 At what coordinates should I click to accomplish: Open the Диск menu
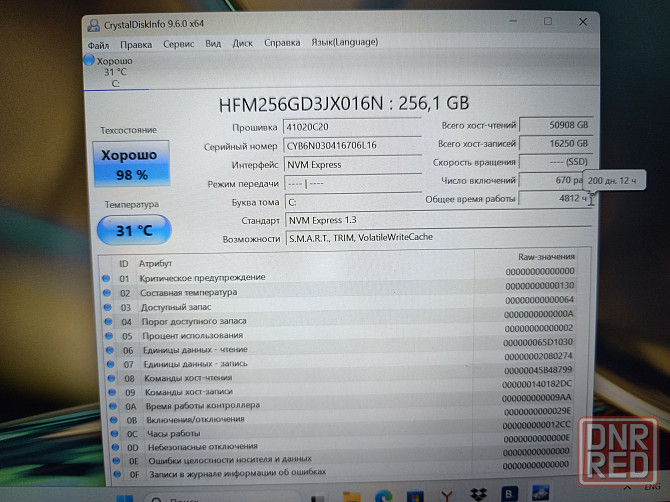coord(243,43)
